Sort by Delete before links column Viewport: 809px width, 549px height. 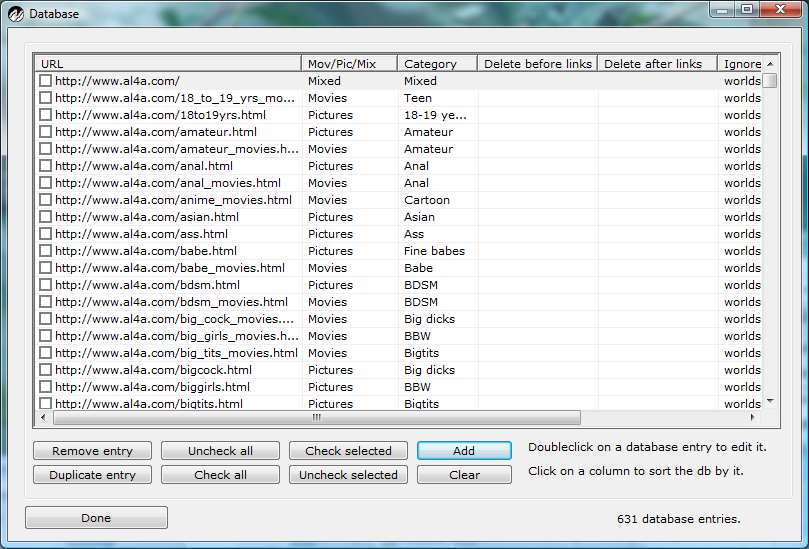pos(537,64)
